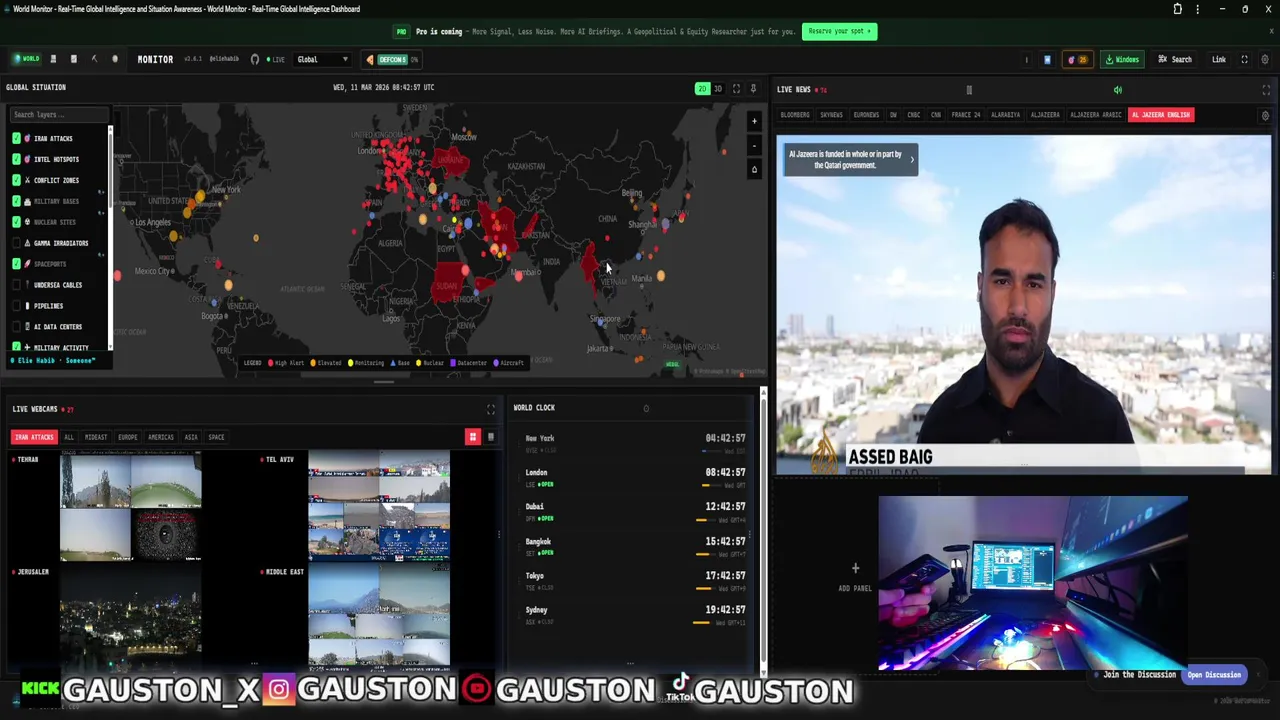Screen dimensions: 1280x720
Task: Enable the Pipelines layer
Action: coord(16,306)
